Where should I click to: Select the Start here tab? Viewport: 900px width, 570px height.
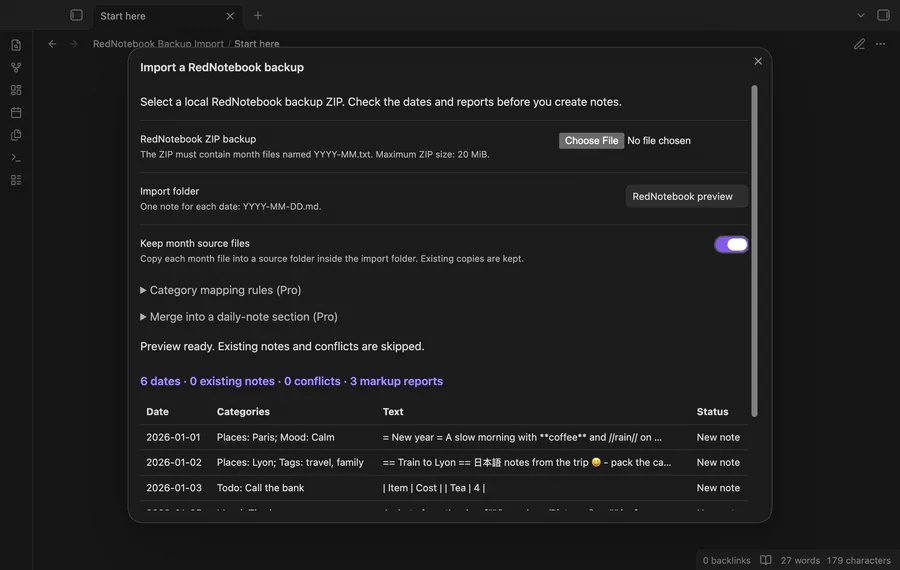168,16
